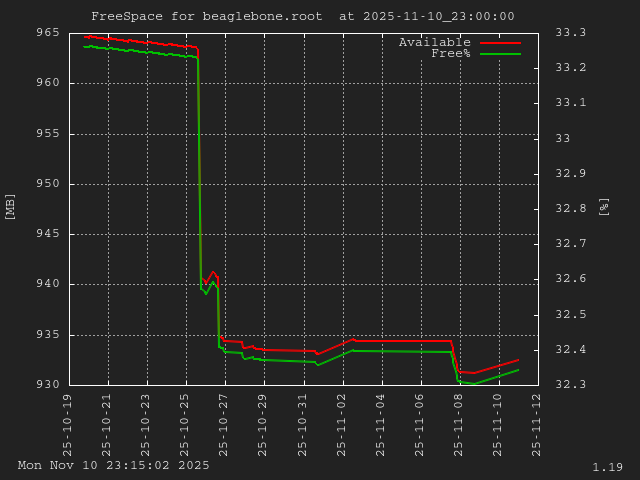Select the 930 tick on left axis
The height and width of the screenshot is (480, 640).
pos(47,385)
